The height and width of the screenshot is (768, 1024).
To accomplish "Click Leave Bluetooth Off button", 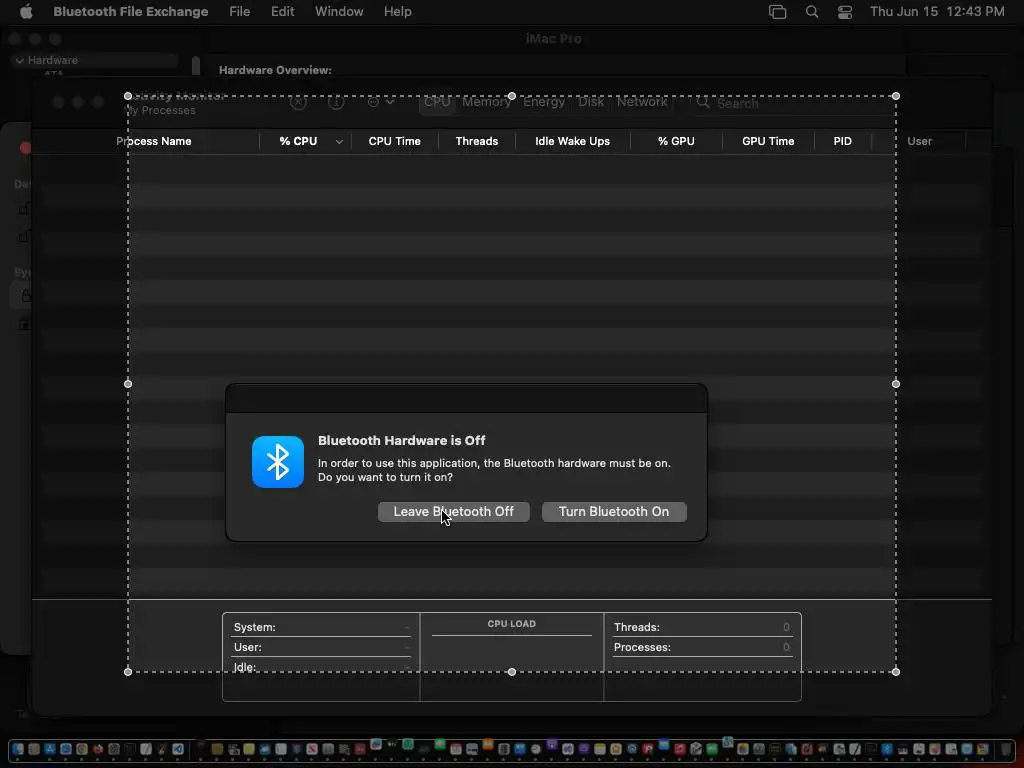I will pyautogui.click(x=453, y=511).
